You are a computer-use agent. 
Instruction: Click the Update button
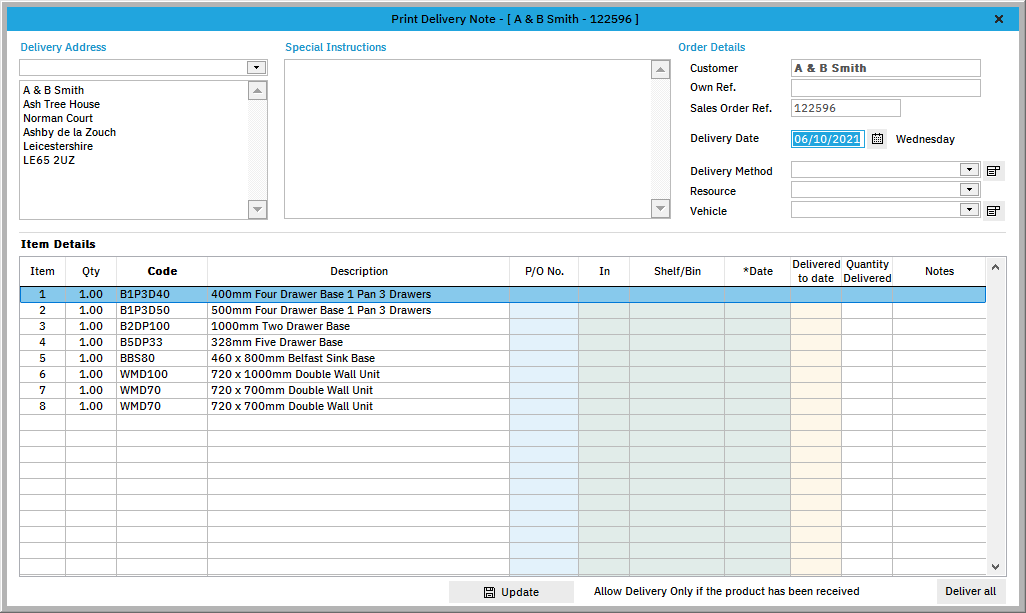(511, 591)
